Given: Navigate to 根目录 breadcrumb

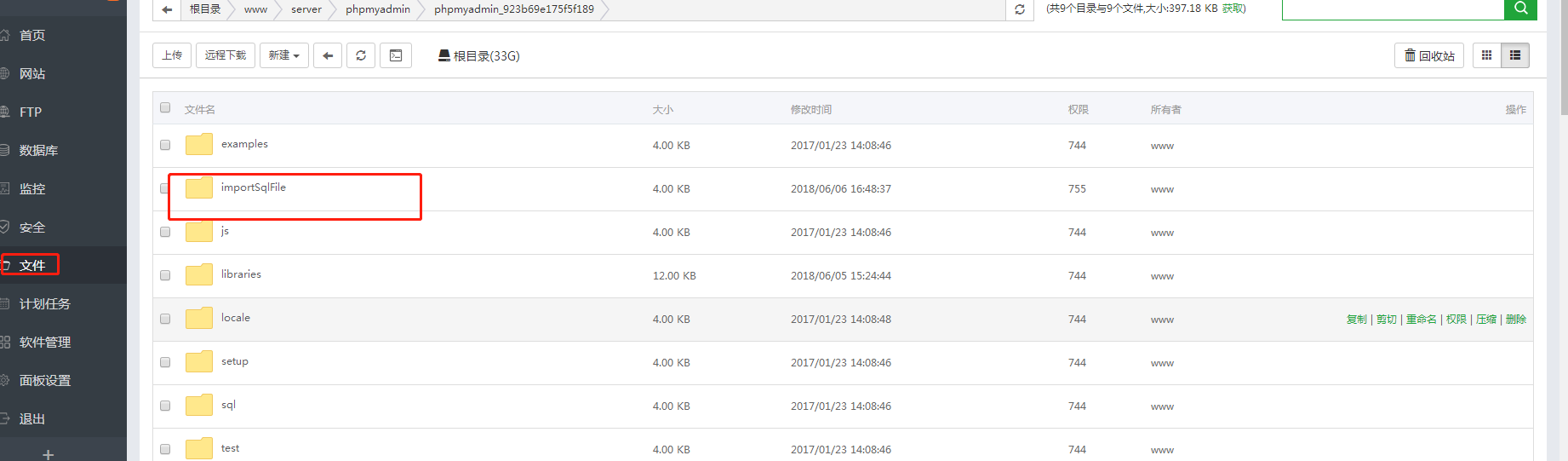Looking at the screenshot, I should click(205, 9).
